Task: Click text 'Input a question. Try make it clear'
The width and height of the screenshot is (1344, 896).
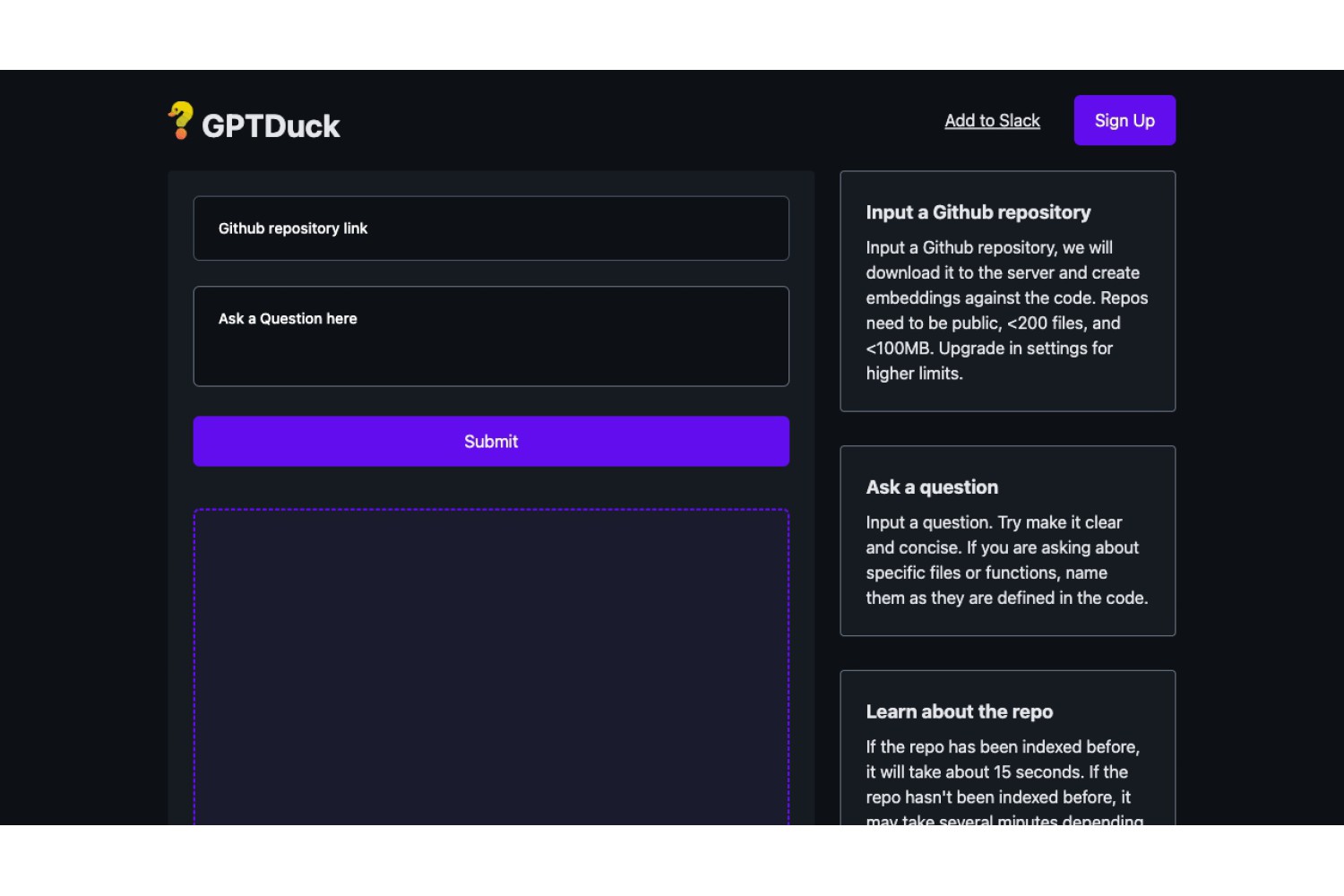Action: [994, 522]
